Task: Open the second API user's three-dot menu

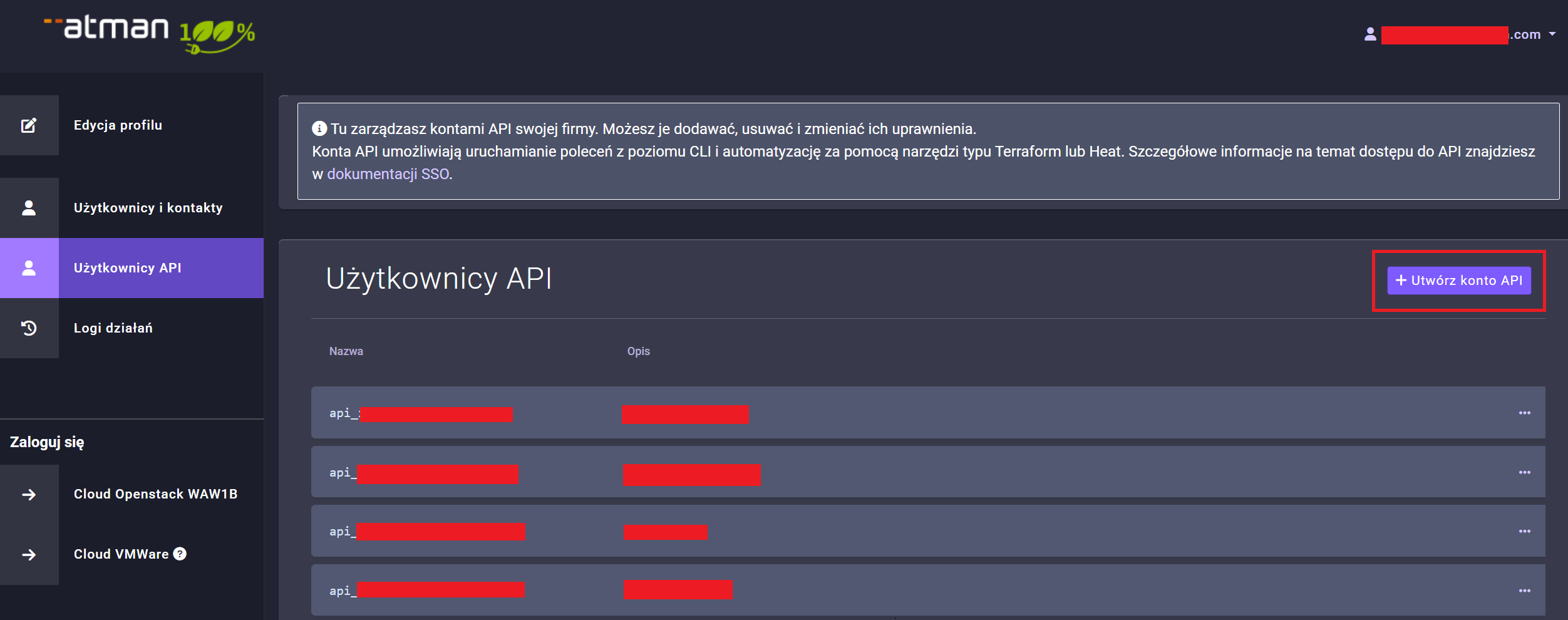Action: (x=1524, y=472)
